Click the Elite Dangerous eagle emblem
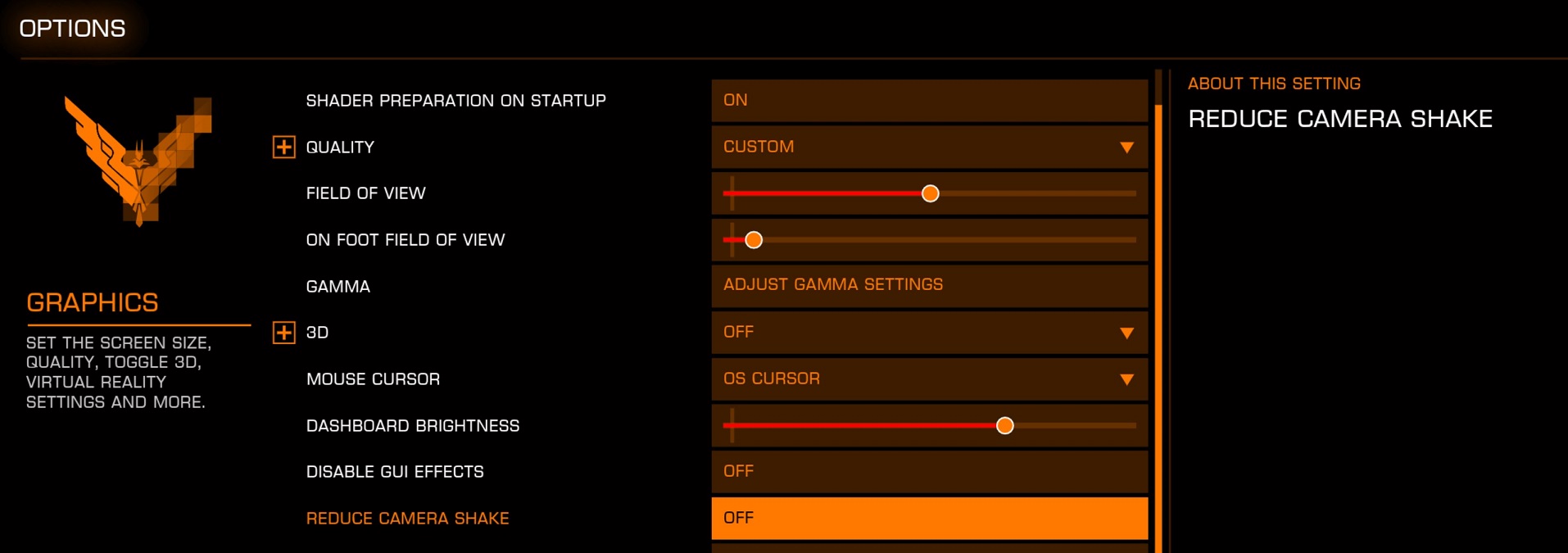The image size is (1568, 553). coord(138,161)
